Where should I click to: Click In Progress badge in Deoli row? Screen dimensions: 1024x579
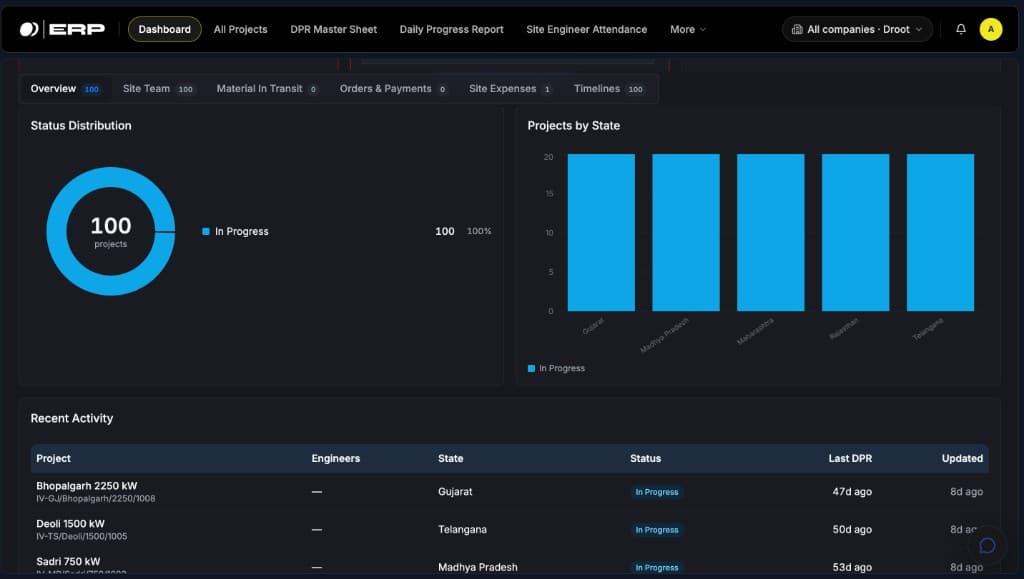coord(657,530)
